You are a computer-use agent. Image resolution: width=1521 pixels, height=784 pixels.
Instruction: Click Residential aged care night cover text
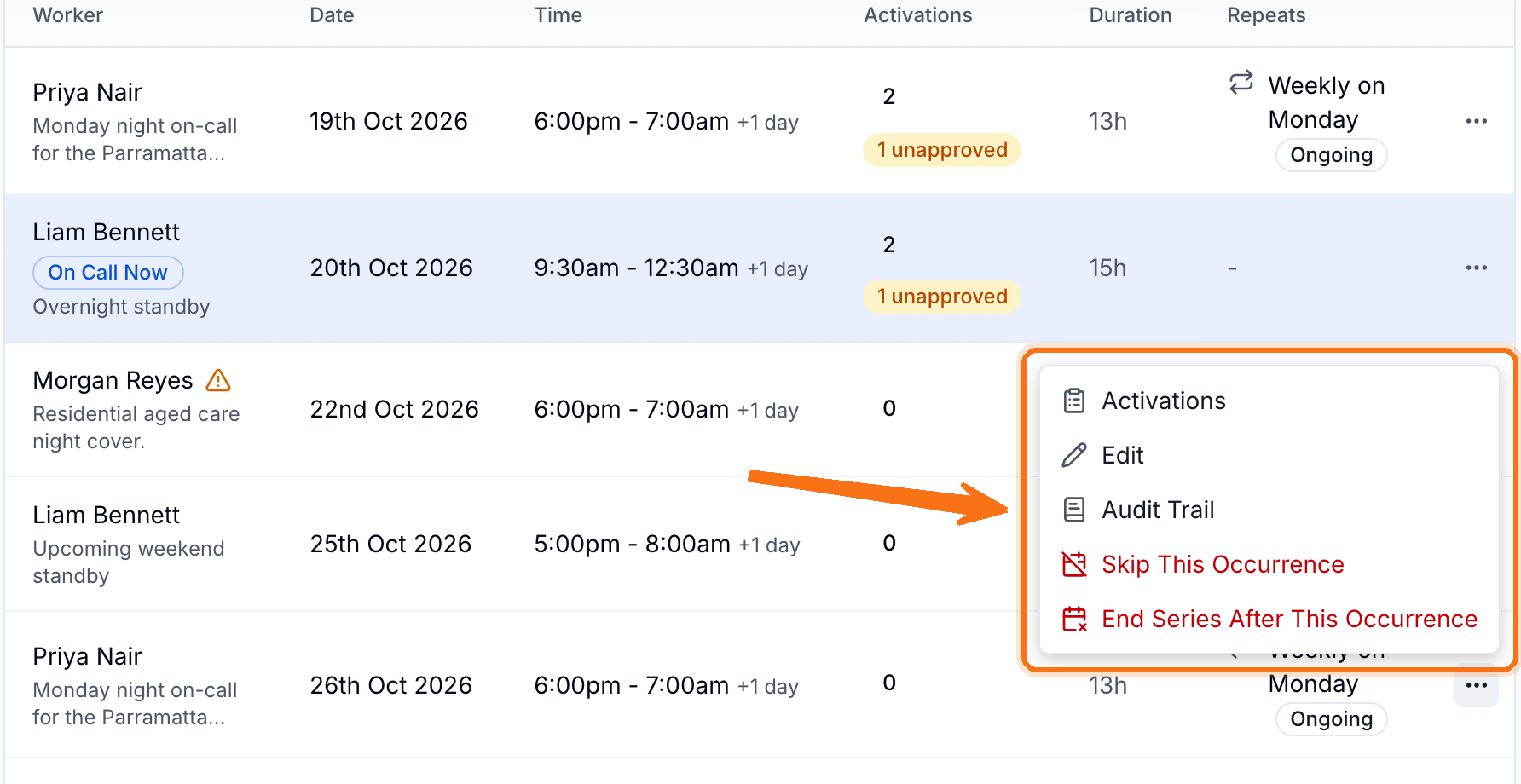tap(136, 428)
